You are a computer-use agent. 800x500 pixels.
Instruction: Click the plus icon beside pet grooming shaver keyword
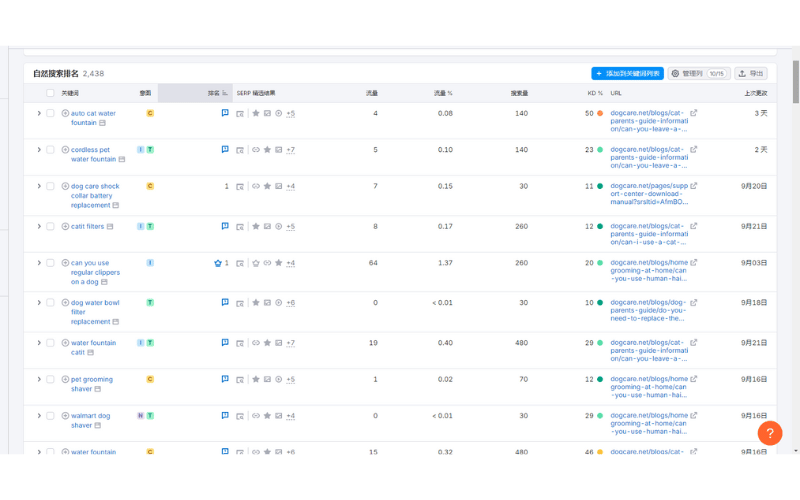[x=65, y=379]
